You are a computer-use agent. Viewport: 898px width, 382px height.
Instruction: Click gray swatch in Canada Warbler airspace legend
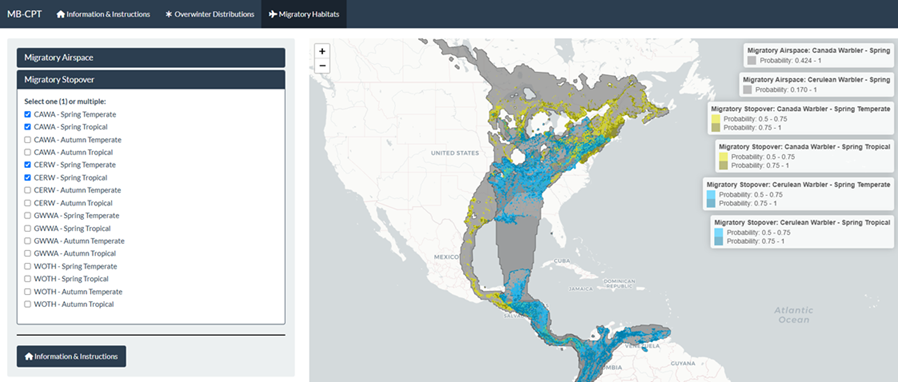pos(752,60)
